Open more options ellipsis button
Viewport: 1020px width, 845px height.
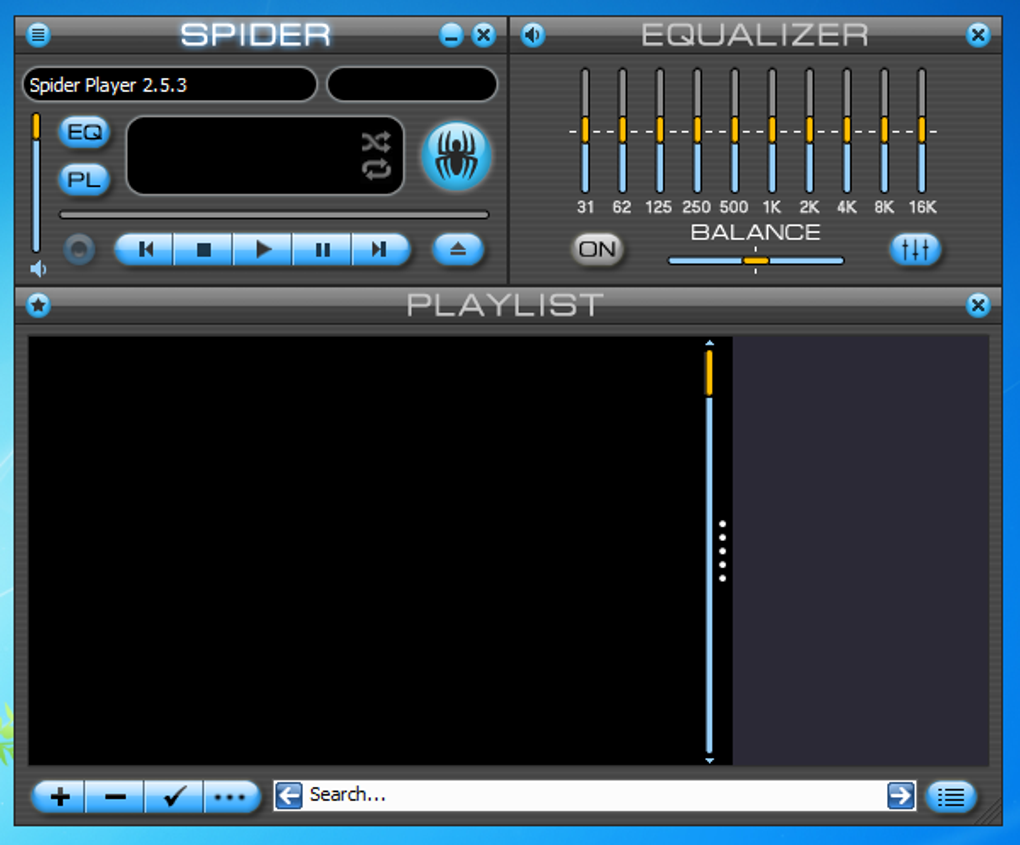(x=231, y=796)
